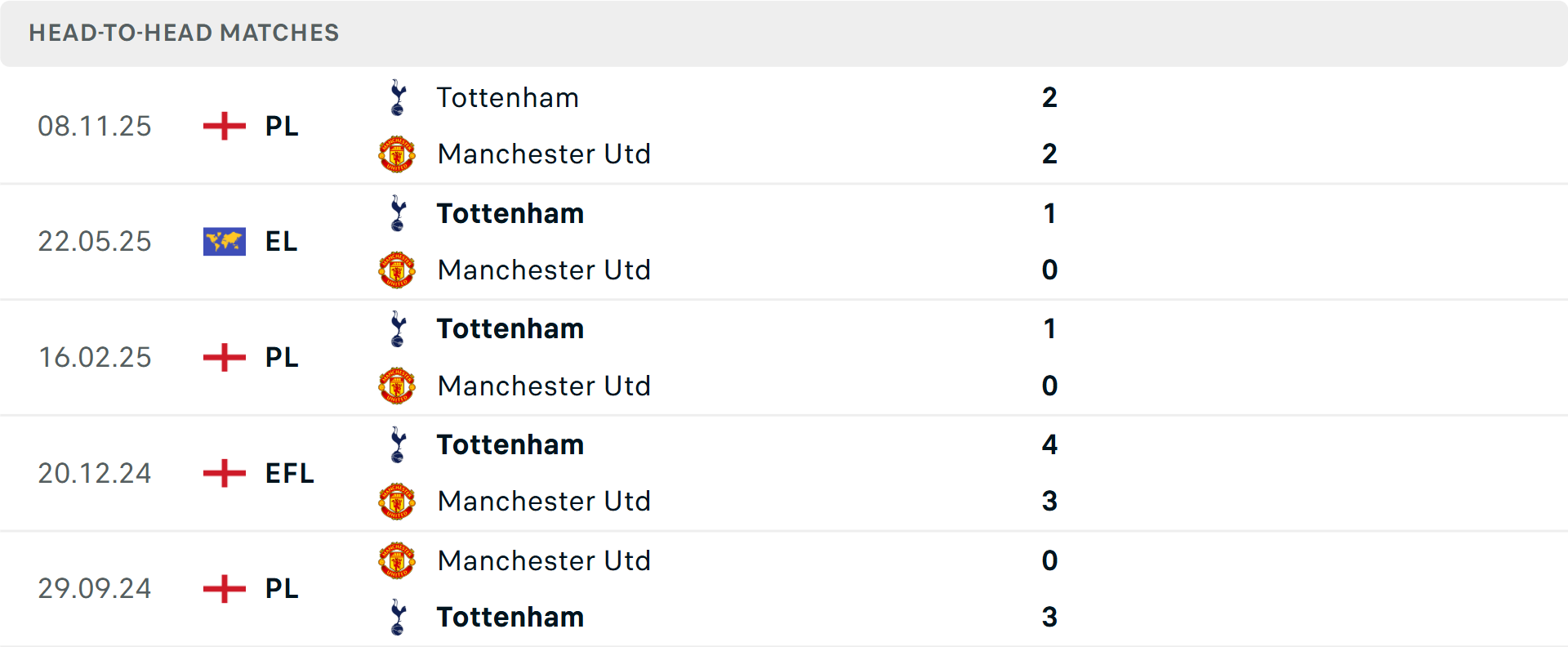This screenshot has height=647, width=1568.
Task: Open the Europa League icon for the 22.05.25 match
Action: point(223,241)
